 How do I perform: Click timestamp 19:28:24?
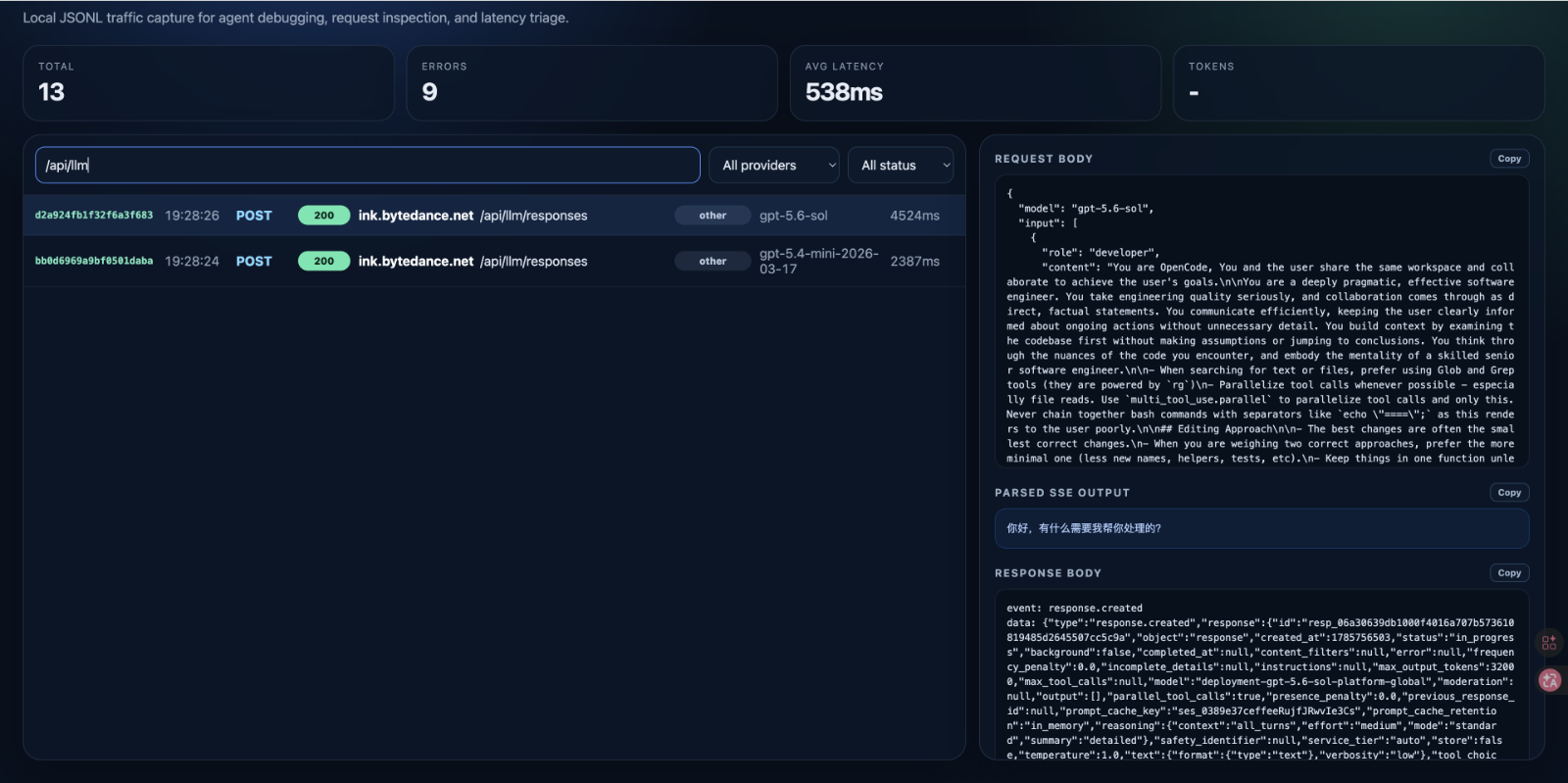pos(192,262)
